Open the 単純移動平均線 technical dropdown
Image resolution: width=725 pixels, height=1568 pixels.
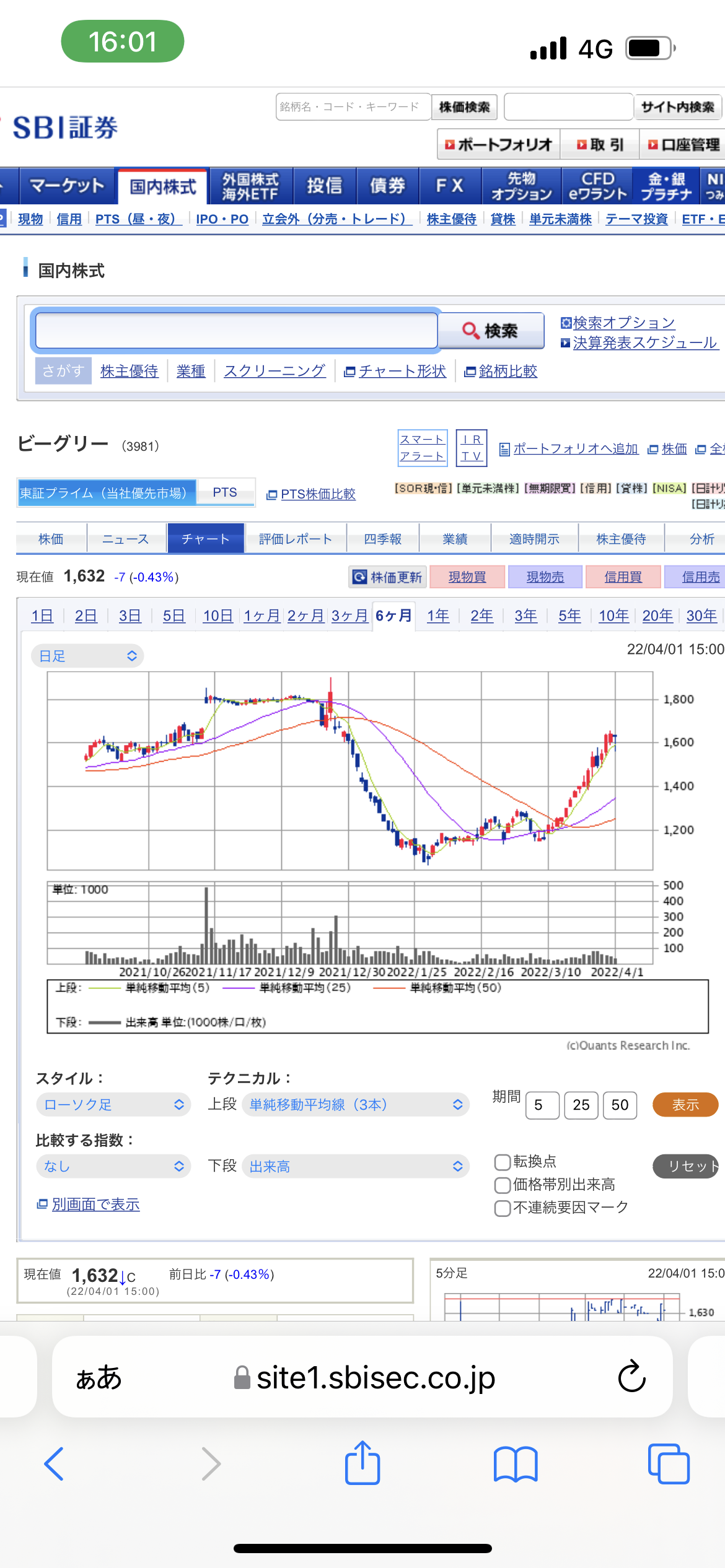click(356, 1104)
